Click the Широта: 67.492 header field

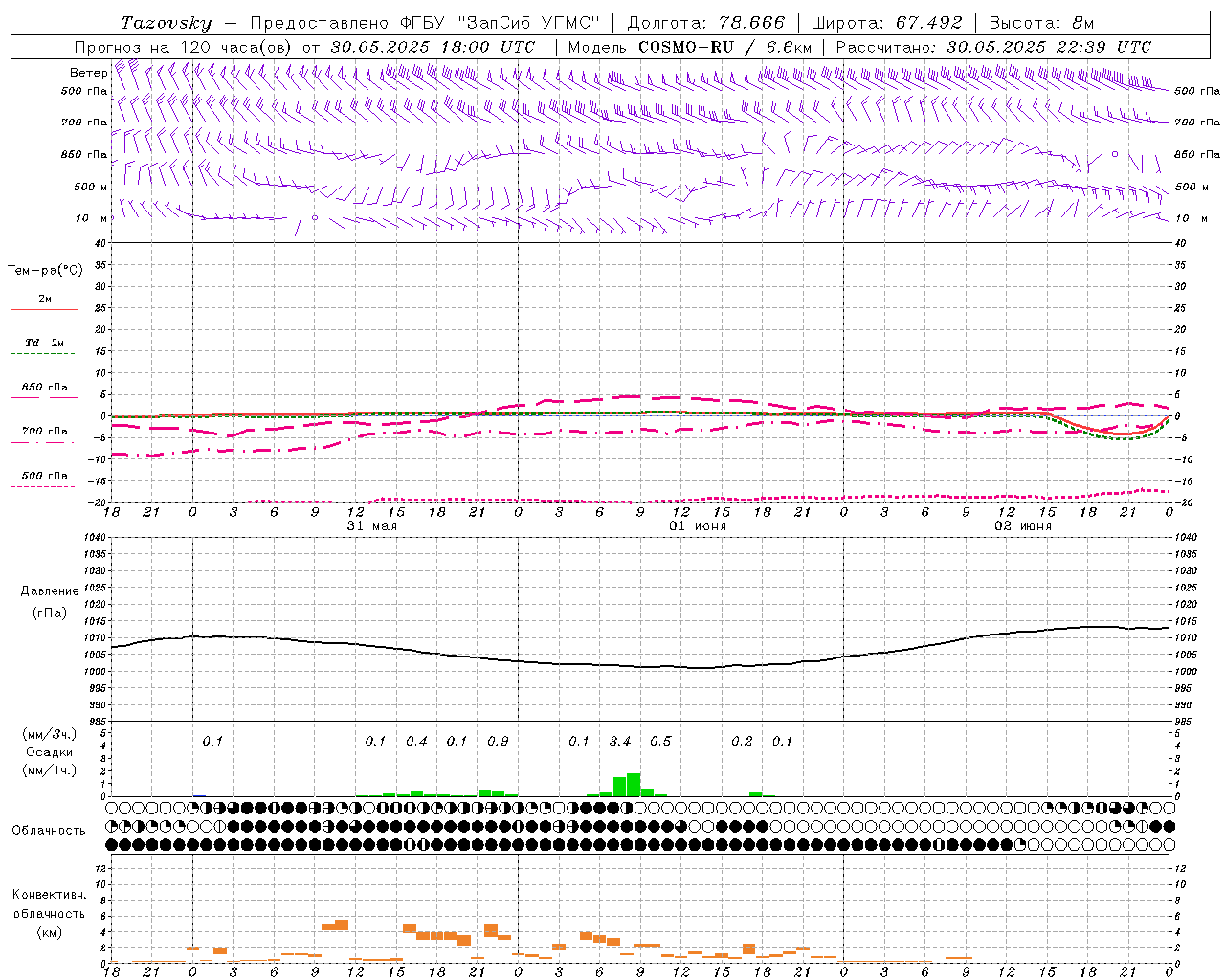point(886,23)
